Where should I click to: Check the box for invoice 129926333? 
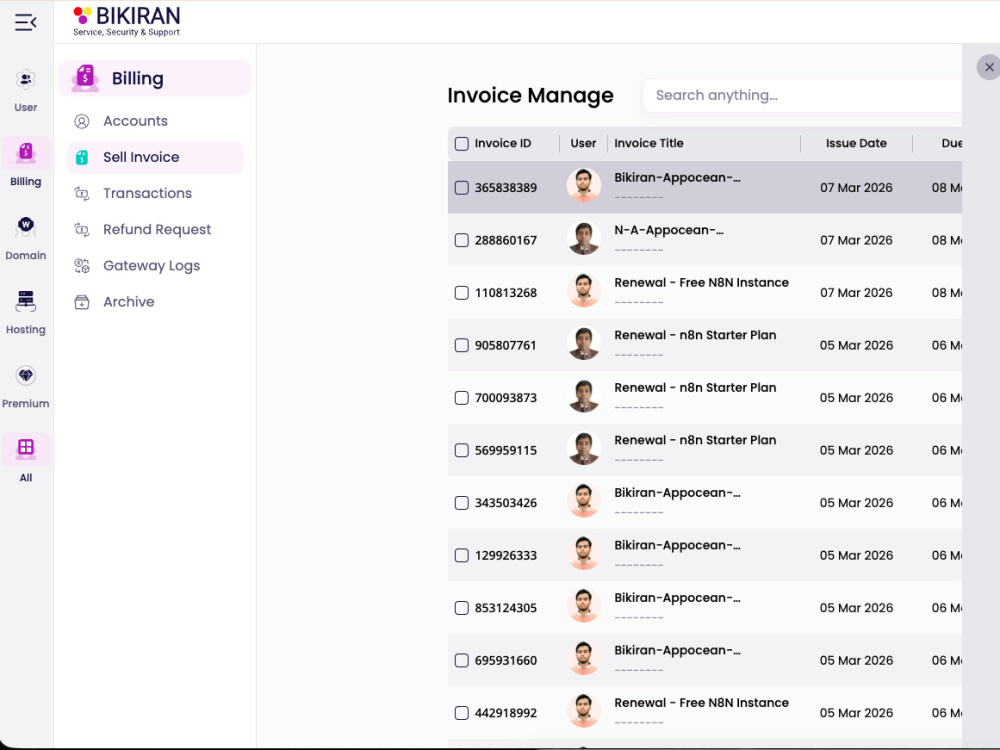click(462, 555)
